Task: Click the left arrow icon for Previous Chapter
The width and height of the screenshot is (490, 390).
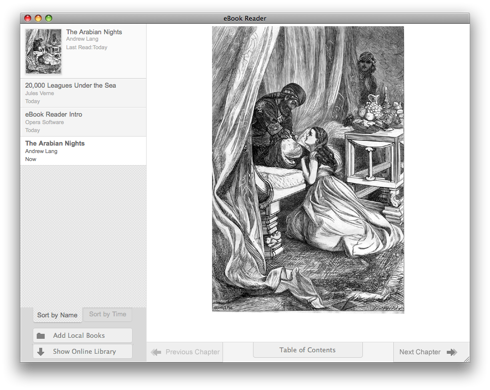Action: coord(156,352)
